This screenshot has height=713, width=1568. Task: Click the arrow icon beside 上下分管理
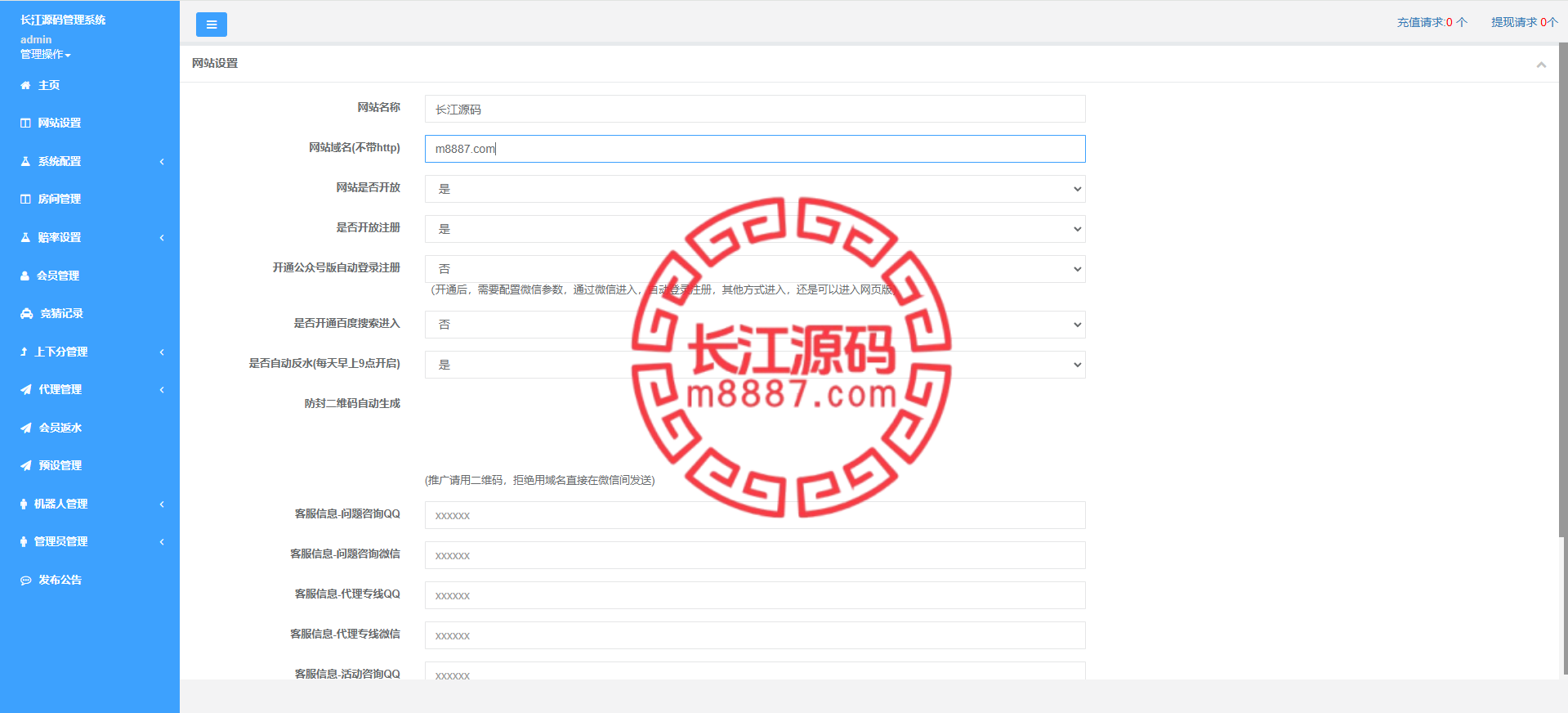click(24, 352)
